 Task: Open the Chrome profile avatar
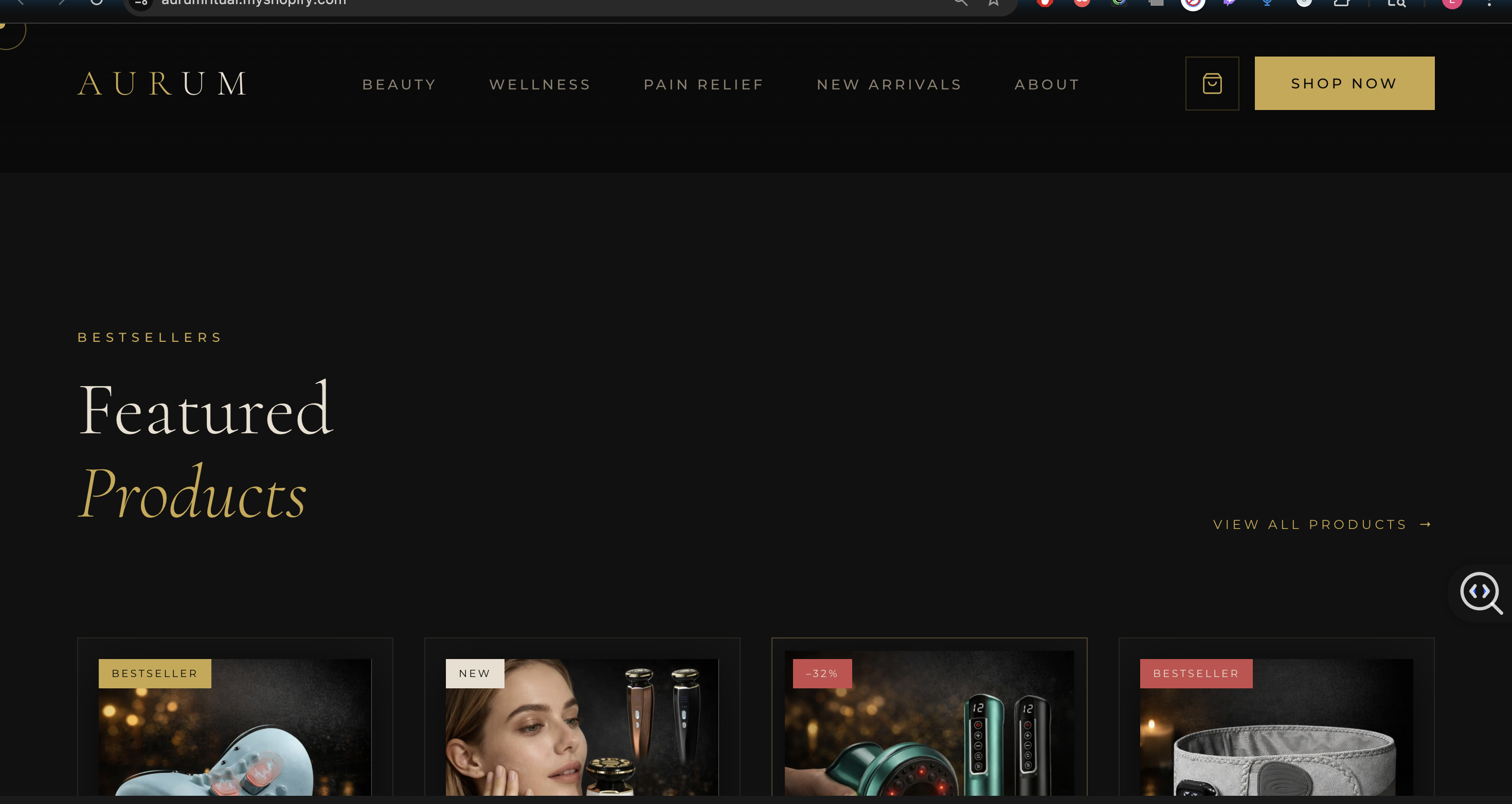[x=1452, y=3]
